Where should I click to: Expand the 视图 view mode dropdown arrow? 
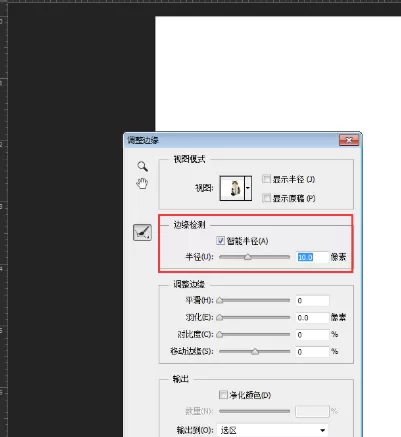pos(248,188)
